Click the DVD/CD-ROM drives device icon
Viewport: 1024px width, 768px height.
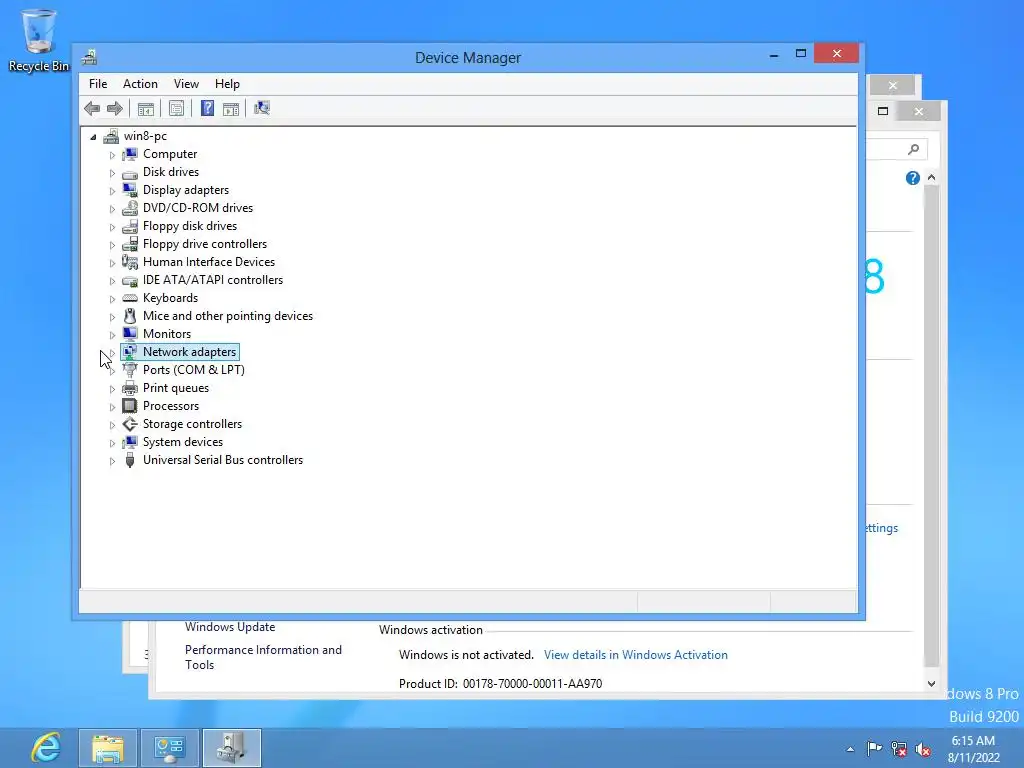point(130,208)
